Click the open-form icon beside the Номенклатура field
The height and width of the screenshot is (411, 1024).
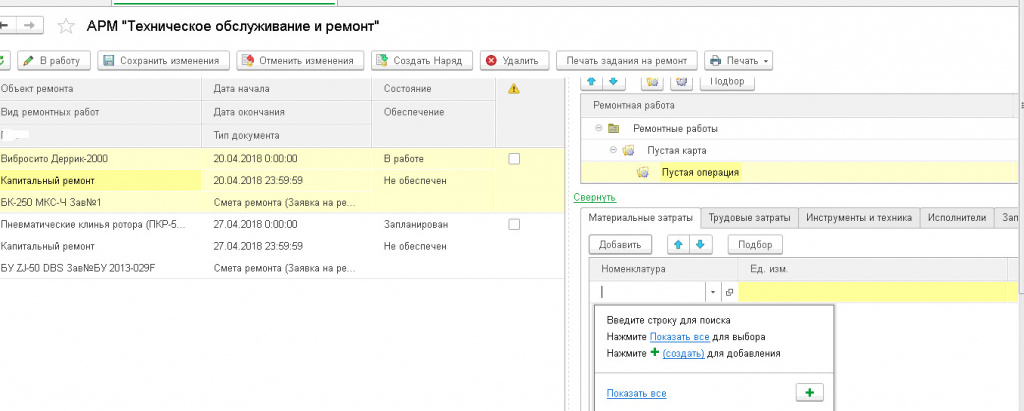coord(729,292)
